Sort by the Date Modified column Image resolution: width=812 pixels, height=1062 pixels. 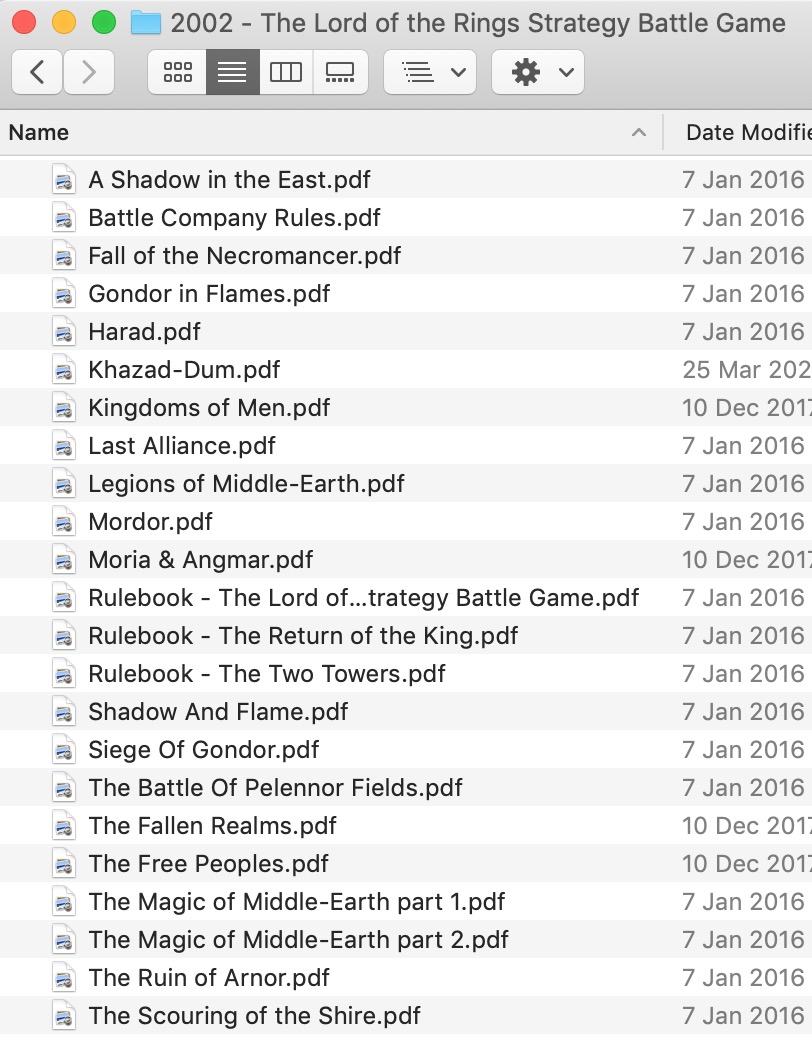click(x=746, y=133)
